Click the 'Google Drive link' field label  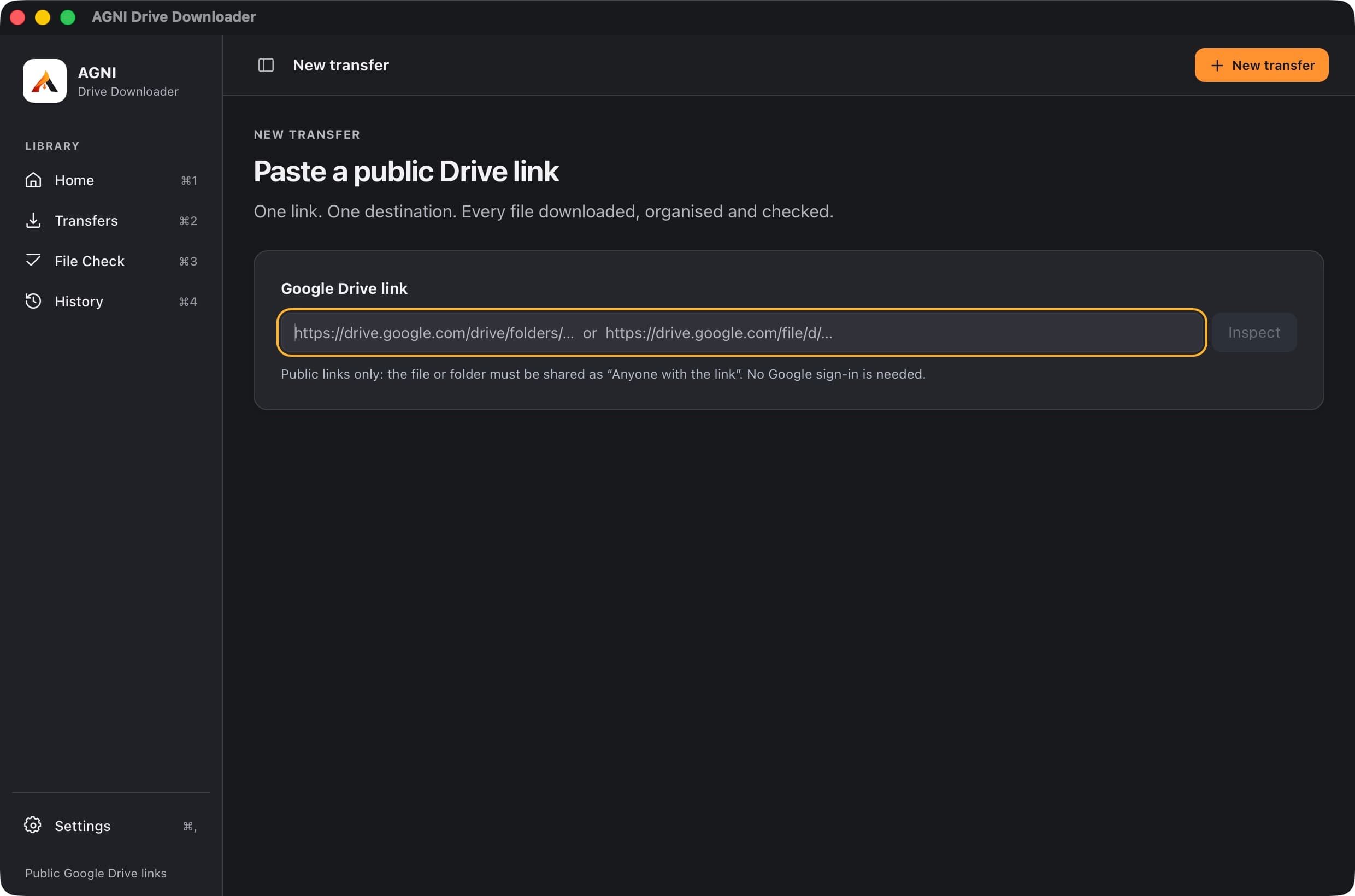pyautogui.click(x=344, y=288)
